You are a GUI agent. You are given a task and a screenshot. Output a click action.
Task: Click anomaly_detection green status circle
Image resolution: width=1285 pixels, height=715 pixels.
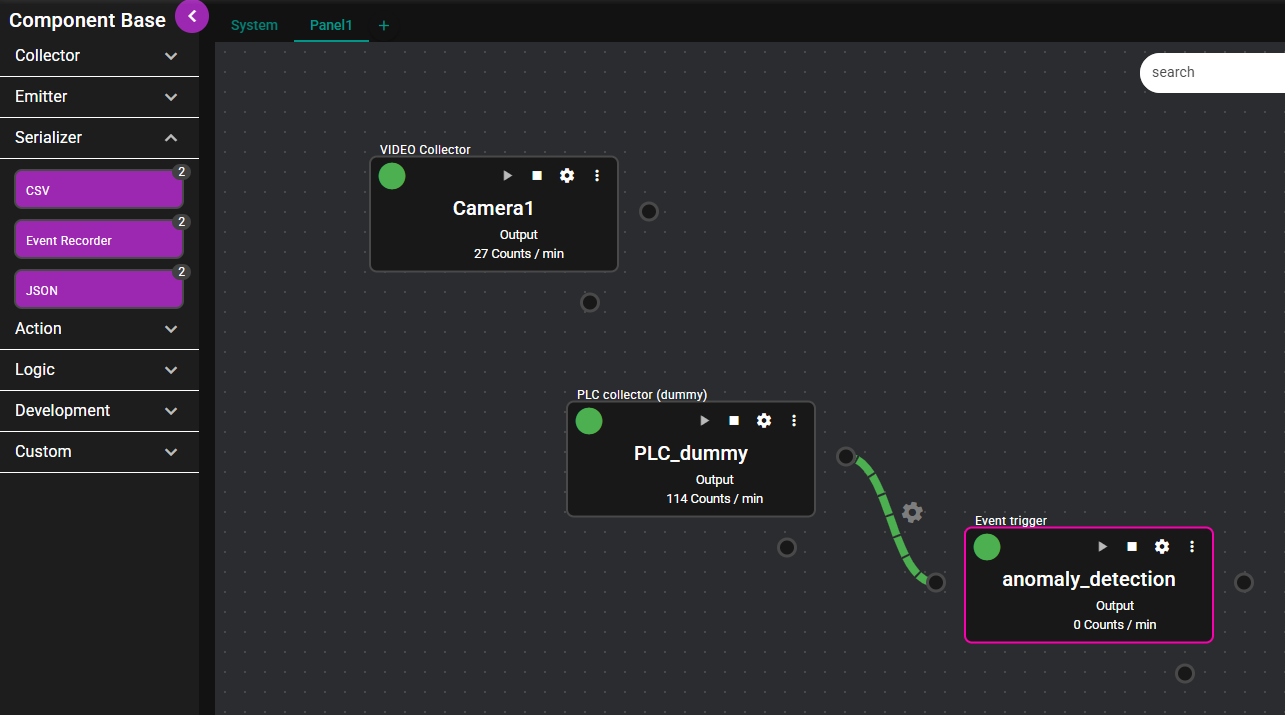987,547
